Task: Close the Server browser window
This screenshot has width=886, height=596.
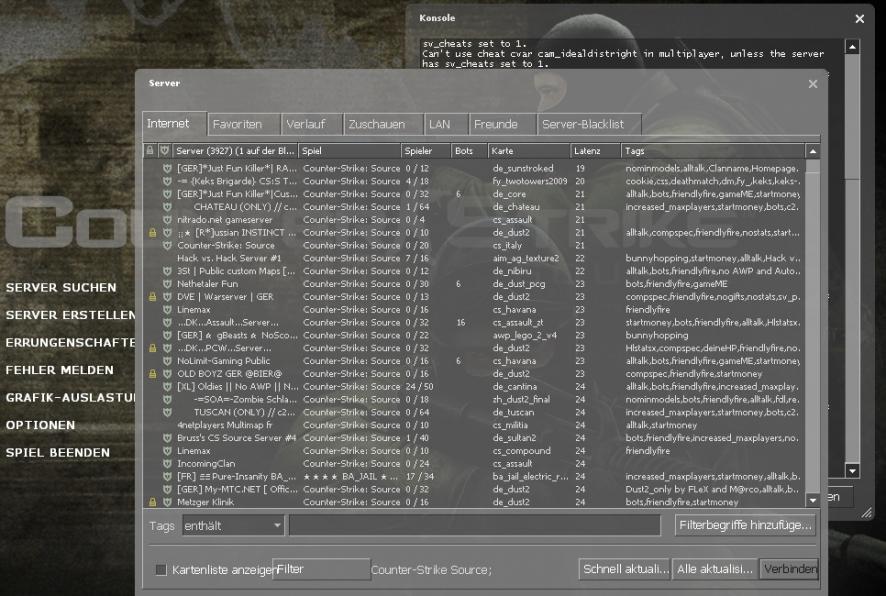Action: [x=813, y=84]
